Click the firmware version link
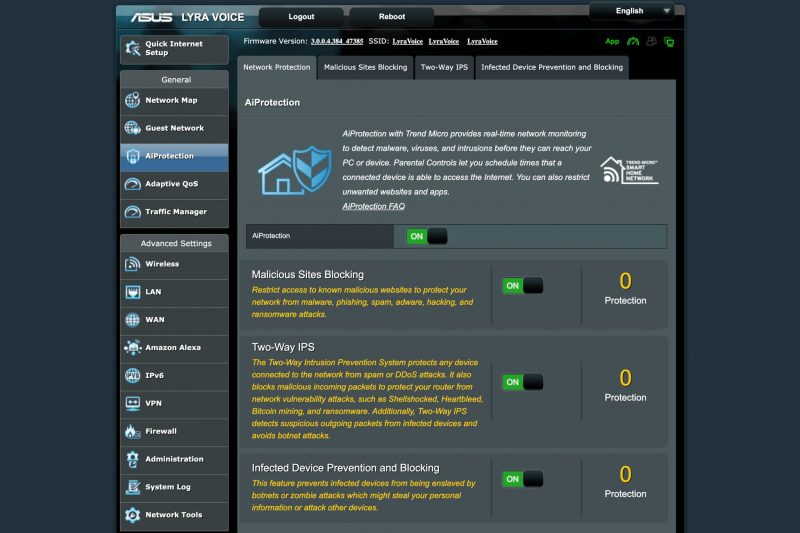 click(337, 41)
